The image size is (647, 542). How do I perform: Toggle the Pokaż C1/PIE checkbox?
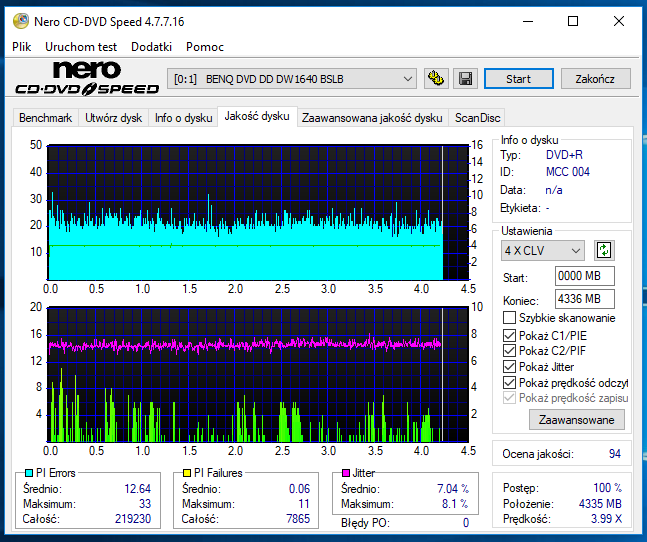click(x=509, y=335)
